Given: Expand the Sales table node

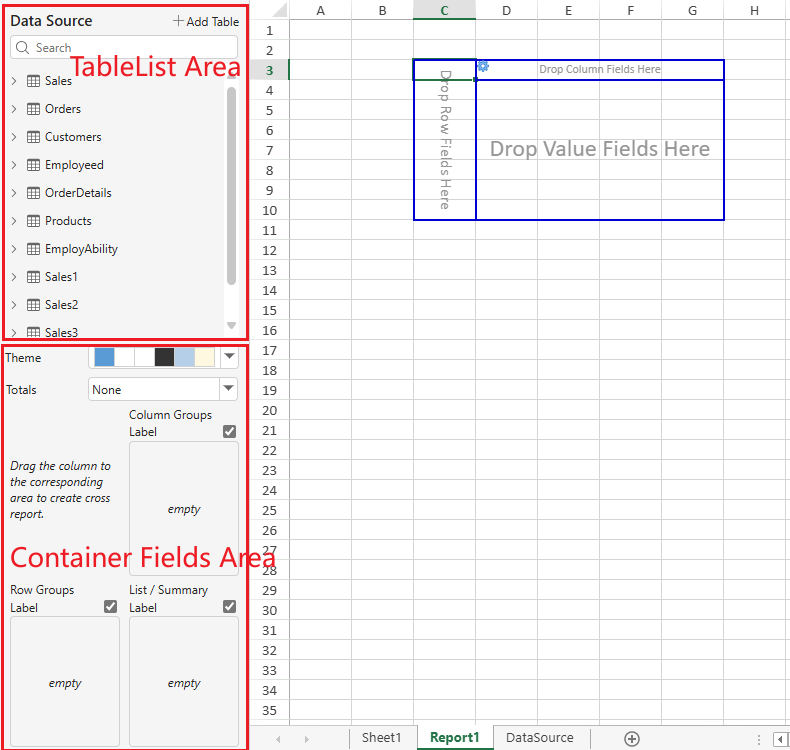Looking at the screenshot, I should pos(14,81).
